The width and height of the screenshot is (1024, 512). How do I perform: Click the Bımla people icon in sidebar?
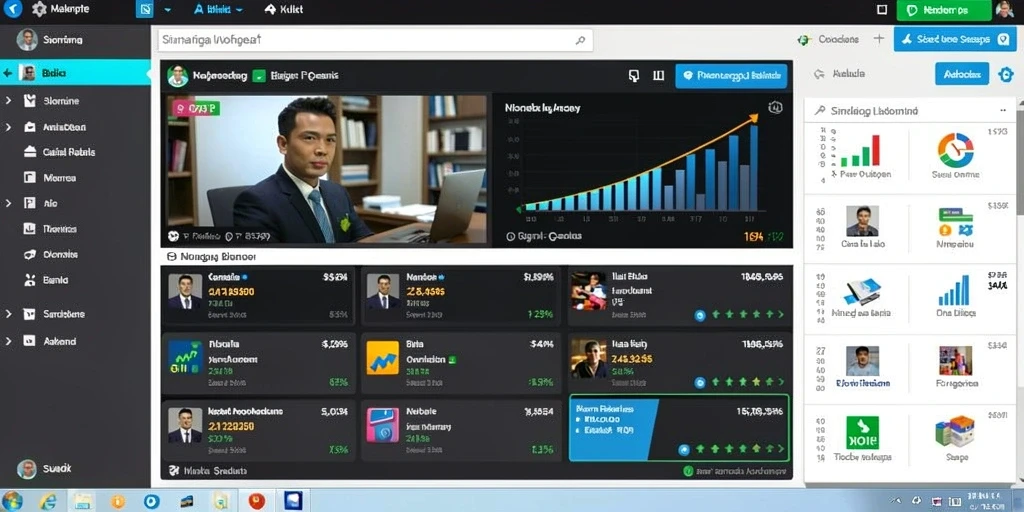[29, 280]
